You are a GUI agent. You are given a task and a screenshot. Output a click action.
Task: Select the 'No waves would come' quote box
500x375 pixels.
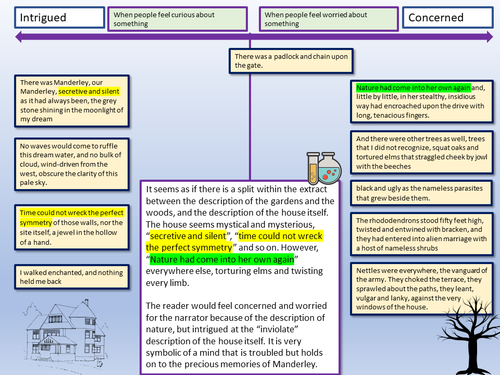pyautogui.click(x=72, y=164)
